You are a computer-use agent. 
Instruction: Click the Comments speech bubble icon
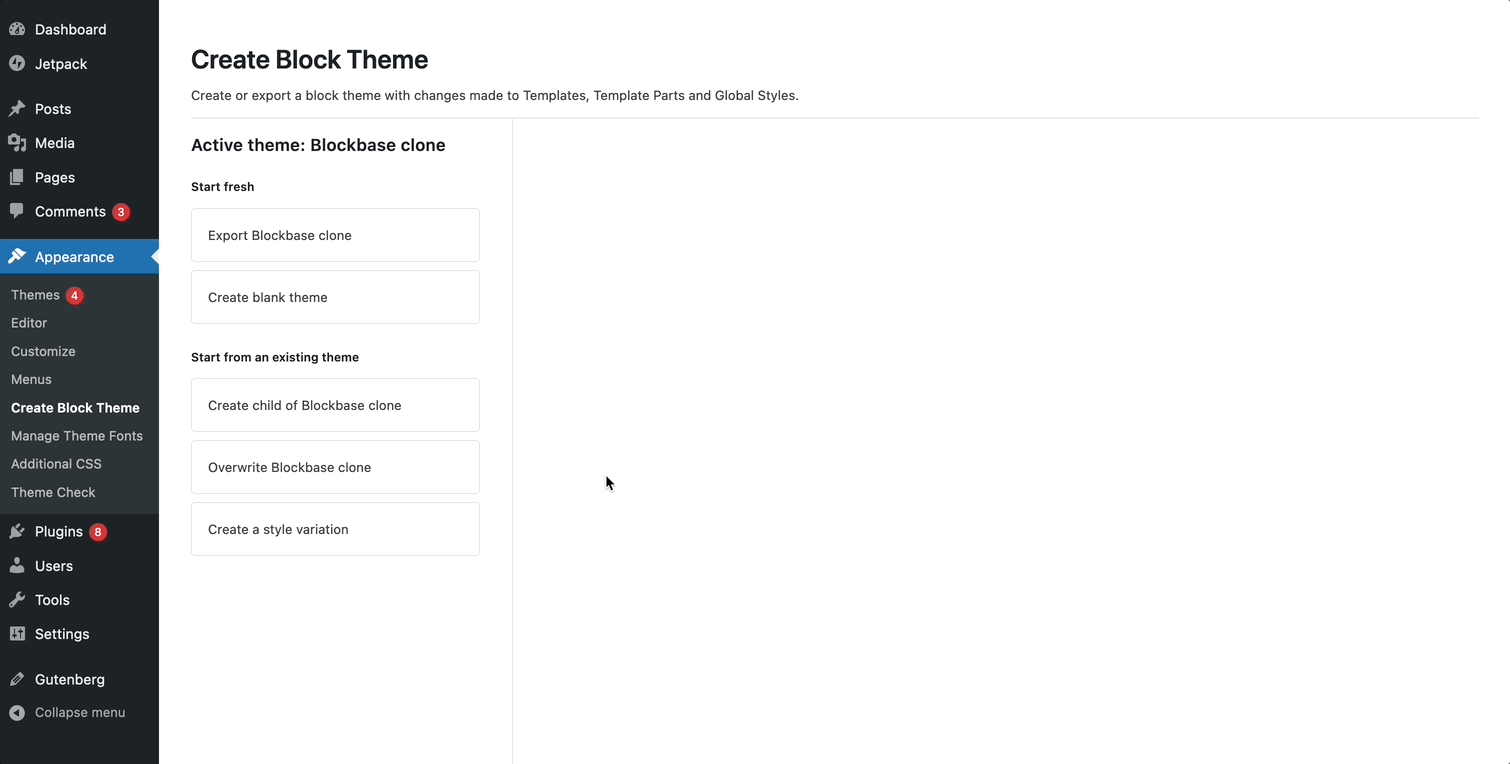16,211
